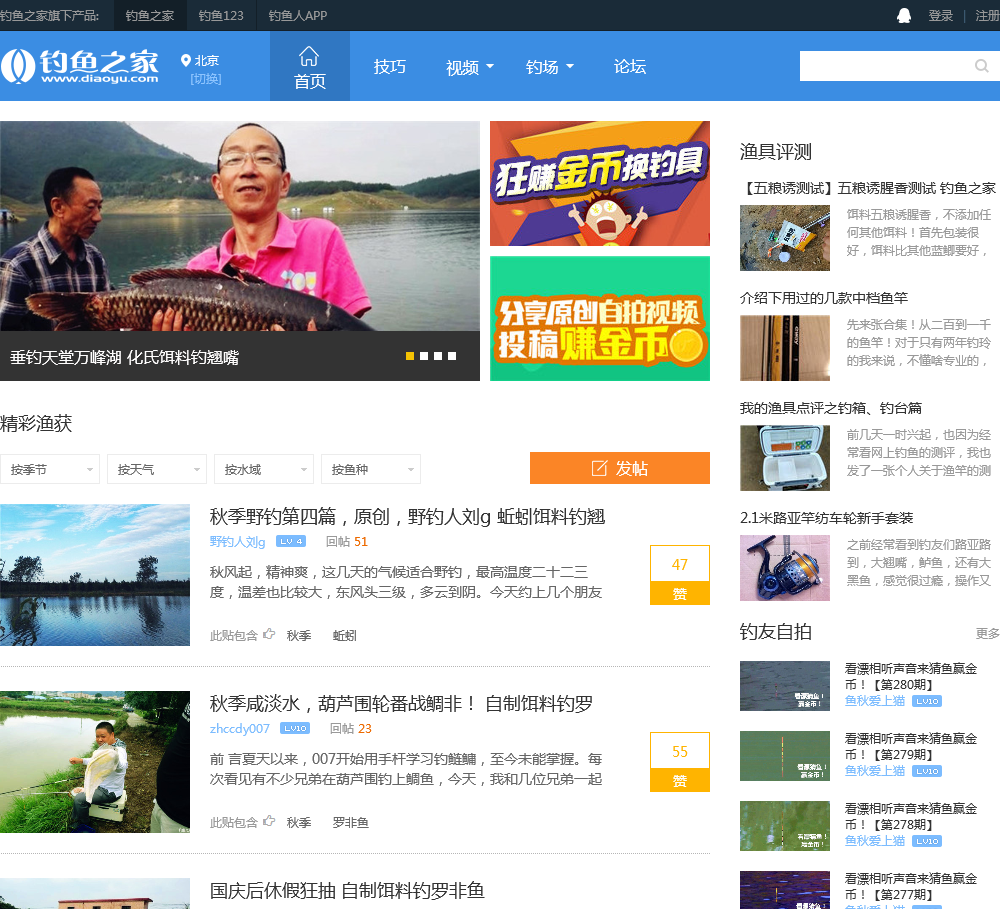Click LV10 badge beside zhccdy007
1000x909 pixels.
(x=295, y=728)
